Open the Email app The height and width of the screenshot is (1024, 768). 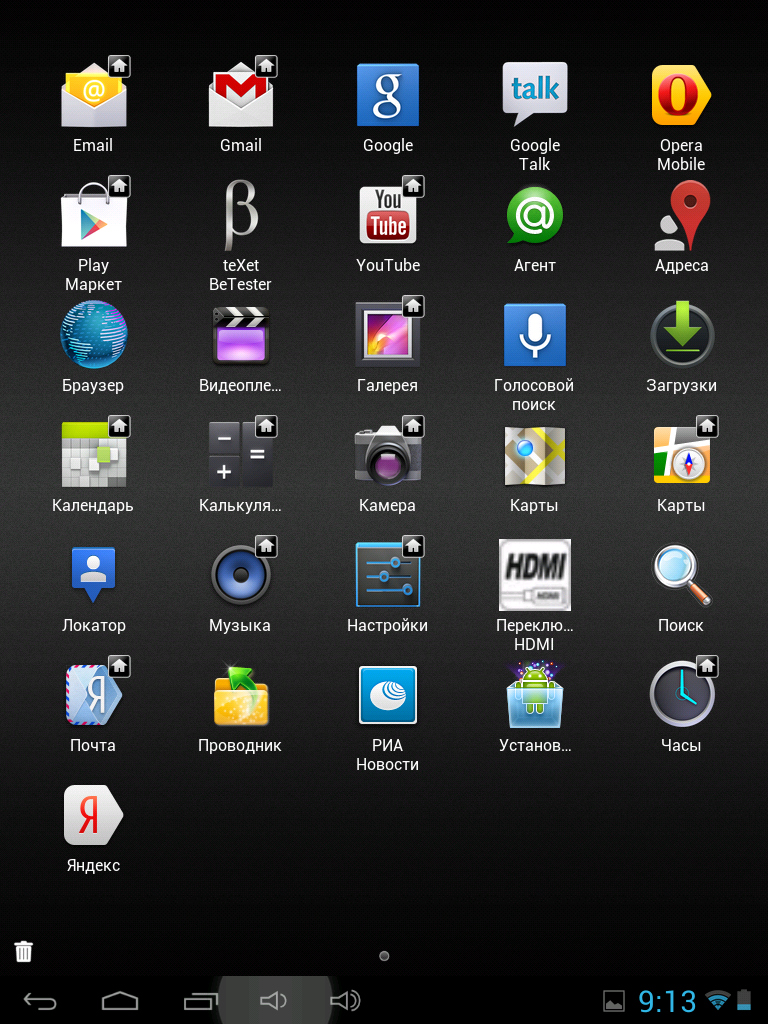(93, 94)
